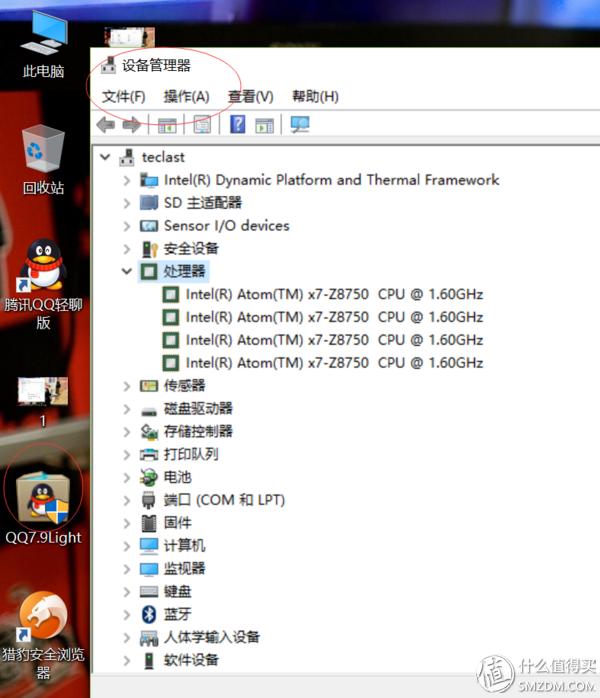Expand the 传感器 category

[x=127, y=386]
